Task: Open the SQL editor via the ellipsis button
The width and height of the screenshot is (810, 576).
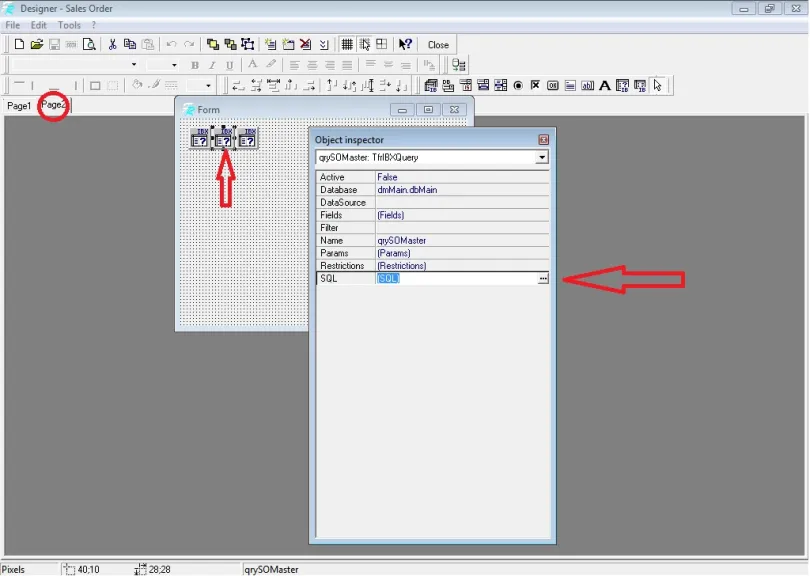Action: 542,278
